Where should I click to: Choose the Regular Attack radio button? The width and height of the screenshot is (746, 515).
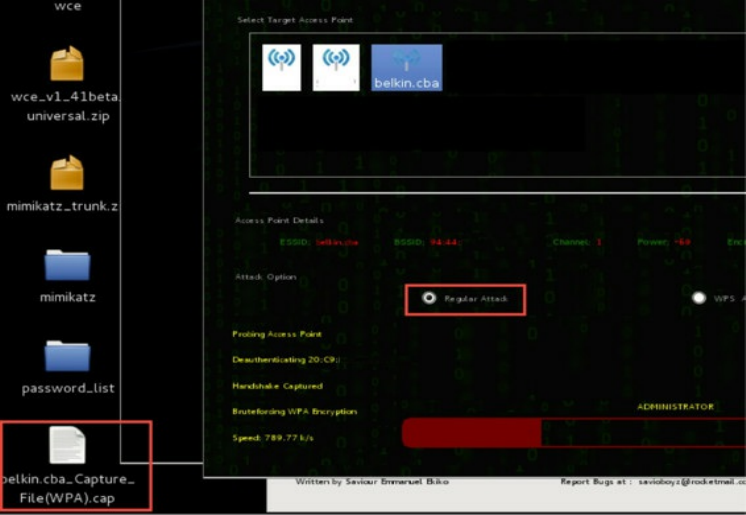(429, 298)
